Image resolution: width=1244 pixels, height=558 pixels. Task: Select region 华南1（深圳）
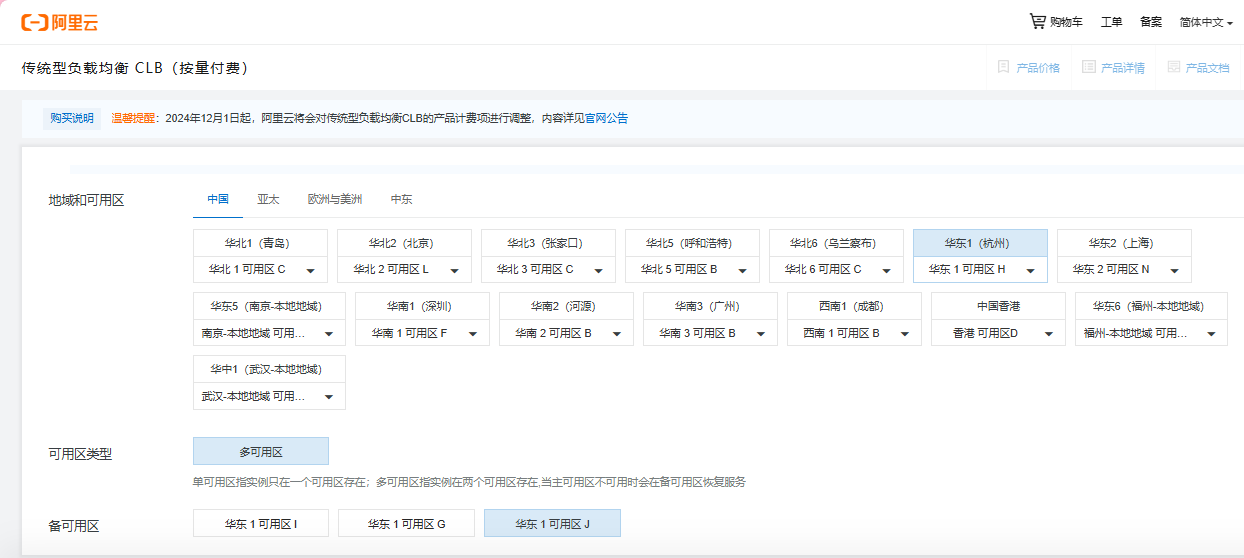[423, 306]
